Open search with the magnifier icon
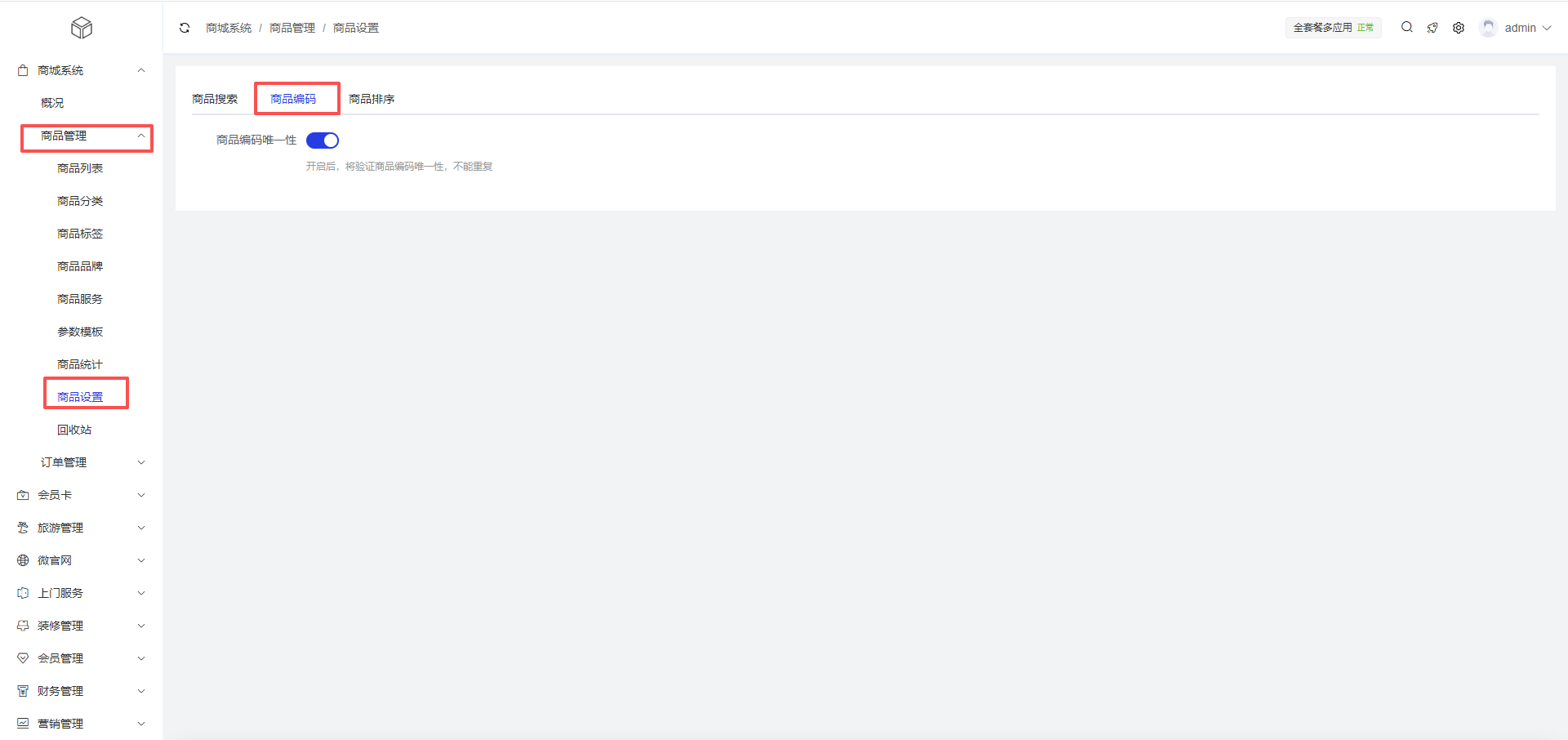 click(1407, 27)
